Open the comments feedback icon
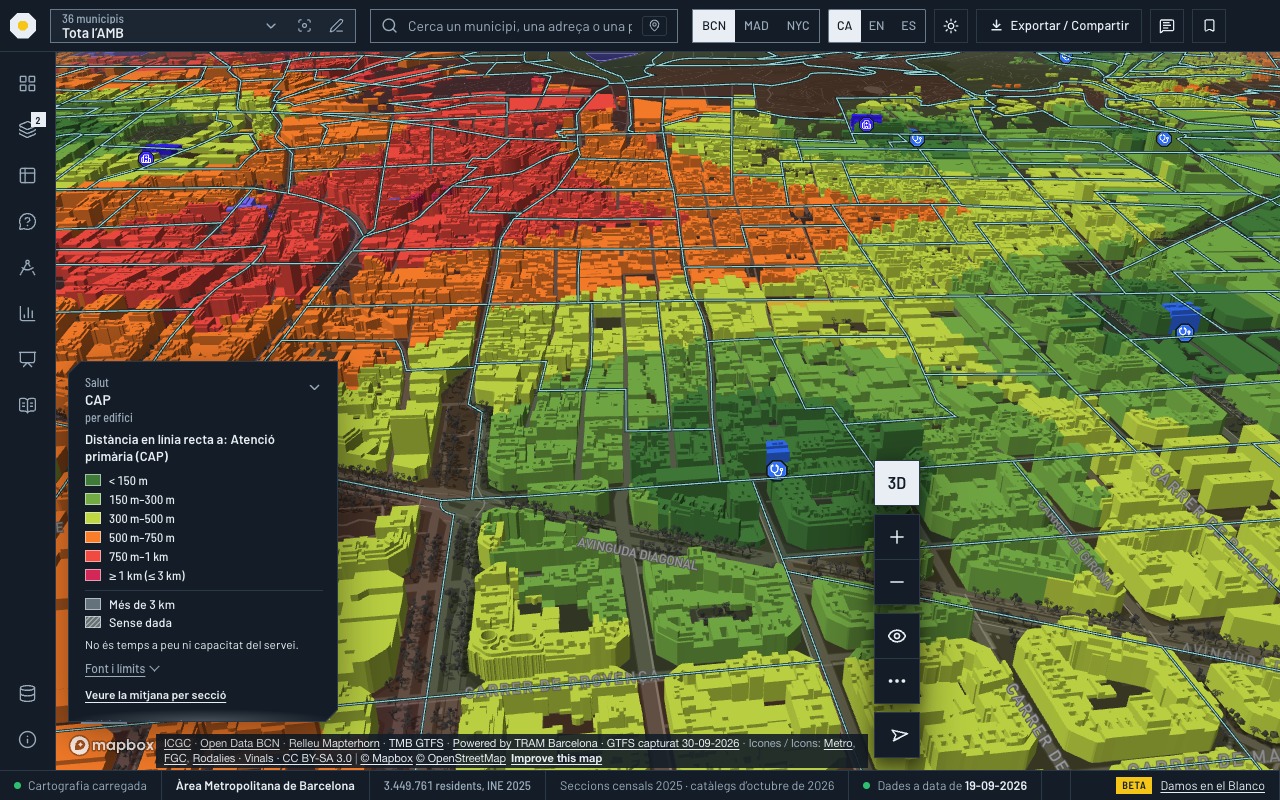The height and width of the screenshot is (800, 1280). [1167, 26]
